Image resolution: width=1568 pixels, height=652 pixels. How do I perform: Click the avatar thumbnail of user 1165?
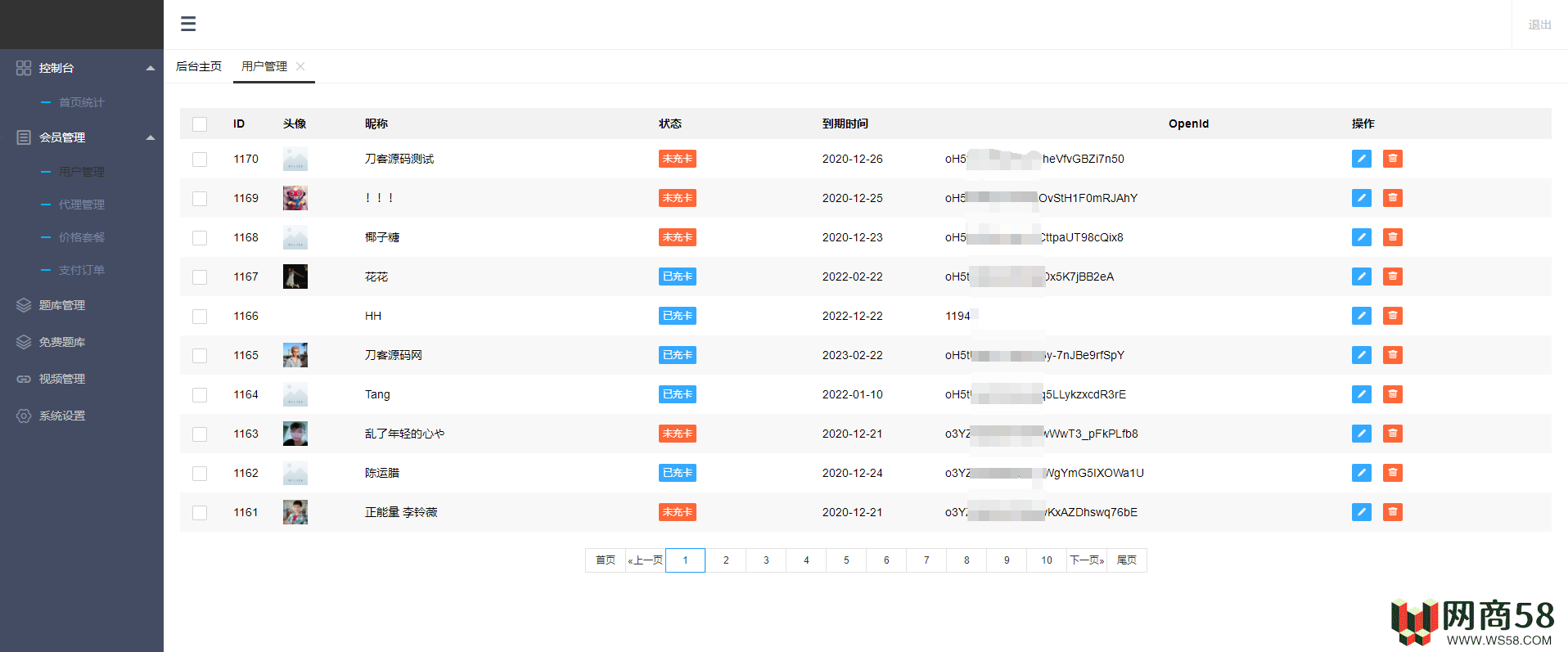pos(295,355)
